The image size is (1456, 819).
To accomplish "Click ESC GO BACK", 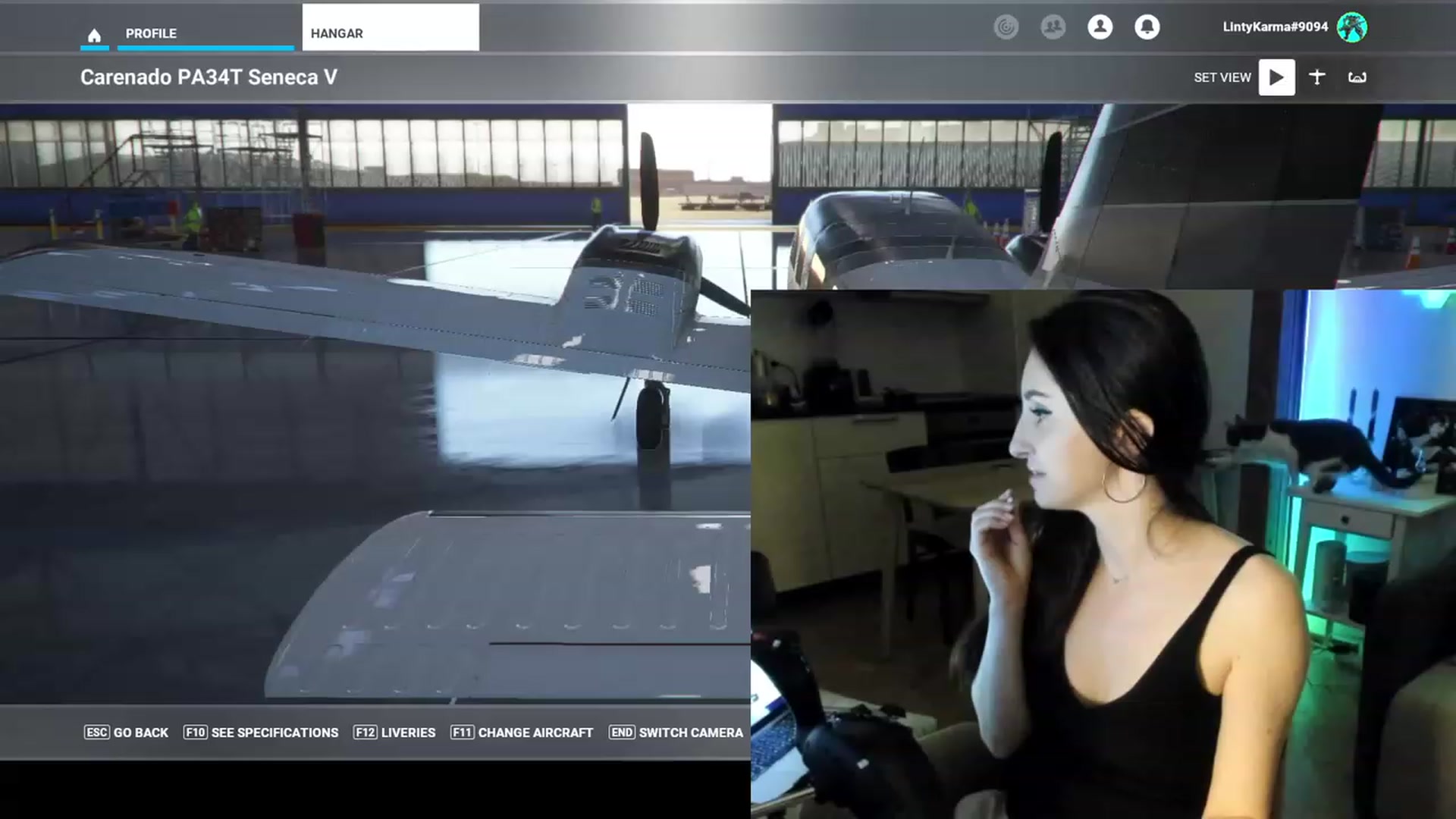I will [127, 733].
